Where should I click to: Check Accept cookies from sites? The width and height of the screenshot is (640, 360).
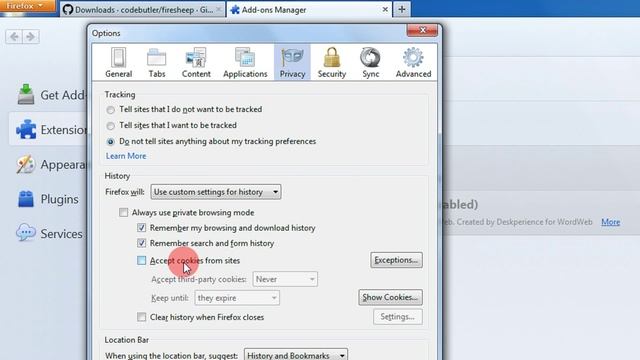[x=141, y=260]
